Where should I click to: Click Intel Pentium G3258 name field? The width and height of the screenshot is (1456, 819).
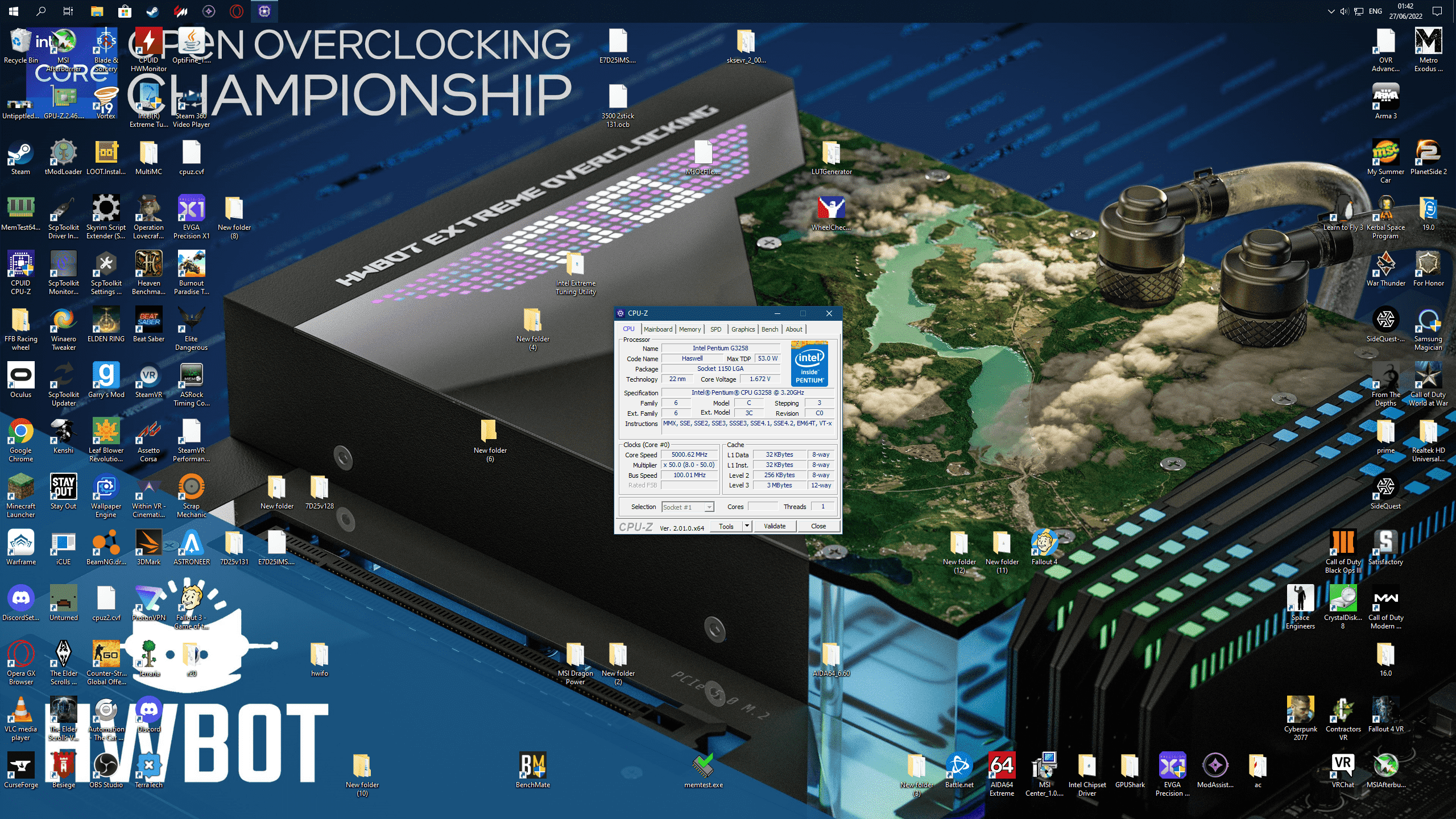[x=720, y=348]
